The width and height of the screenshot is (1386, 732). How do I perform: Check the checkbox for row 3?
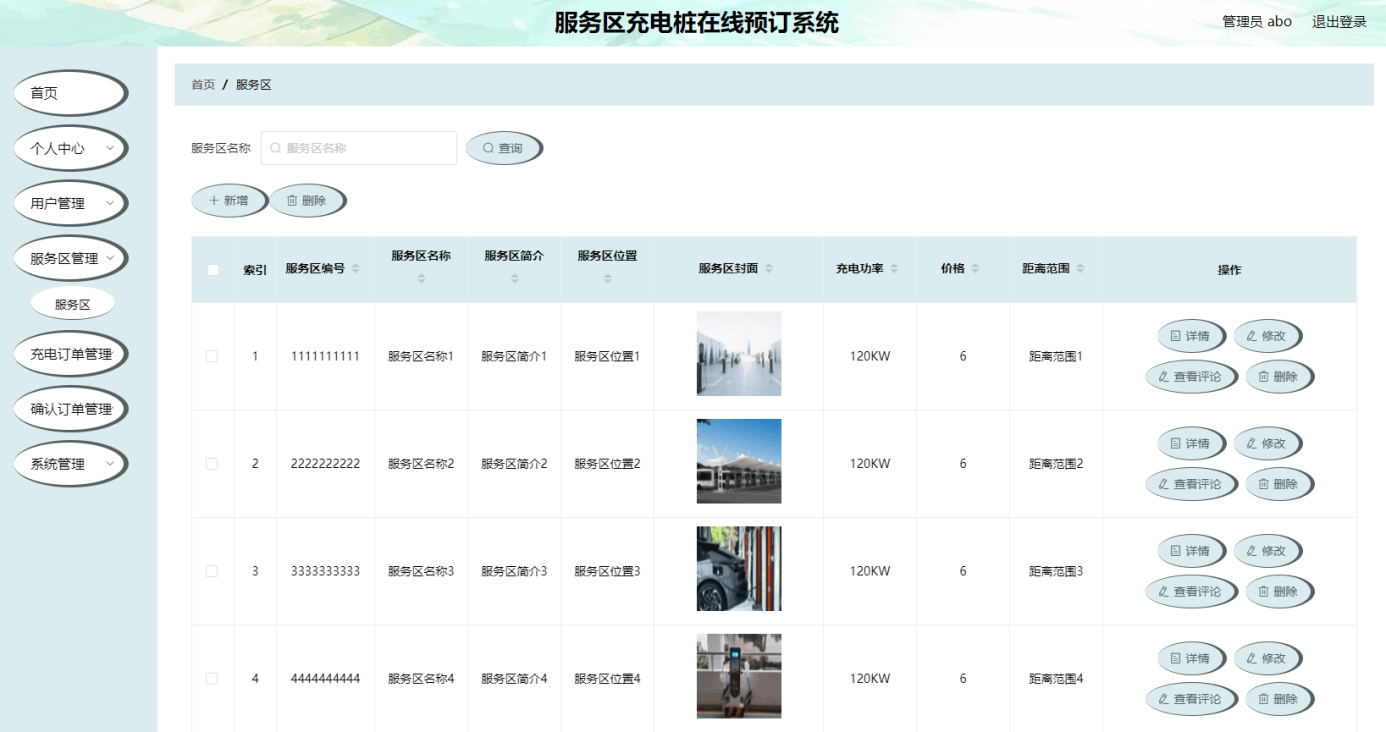(x=211, y=571)
